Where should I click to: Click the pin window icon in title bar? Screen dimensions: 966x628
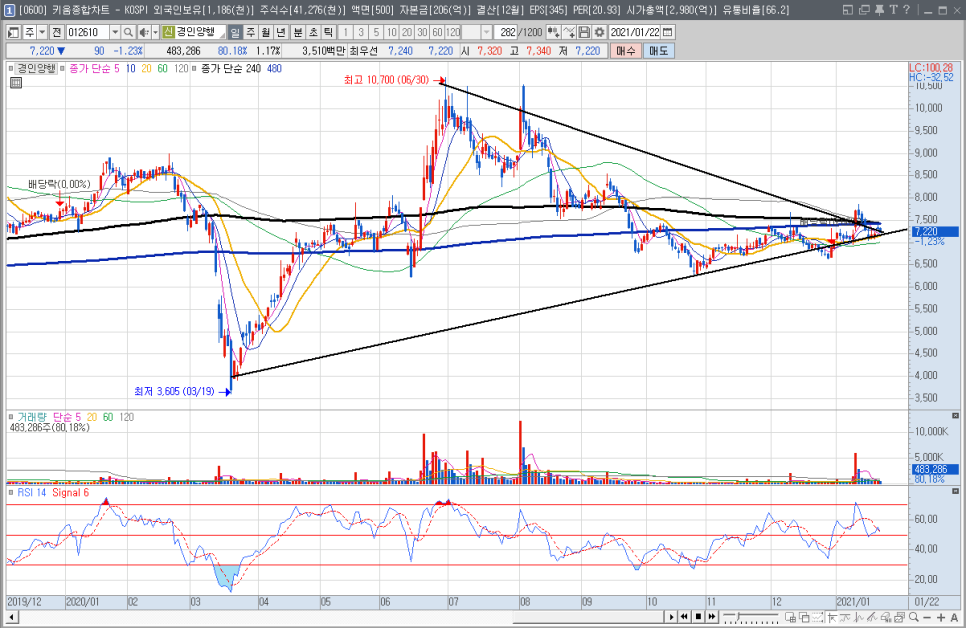pyautogui.click(x=879, y=10)
